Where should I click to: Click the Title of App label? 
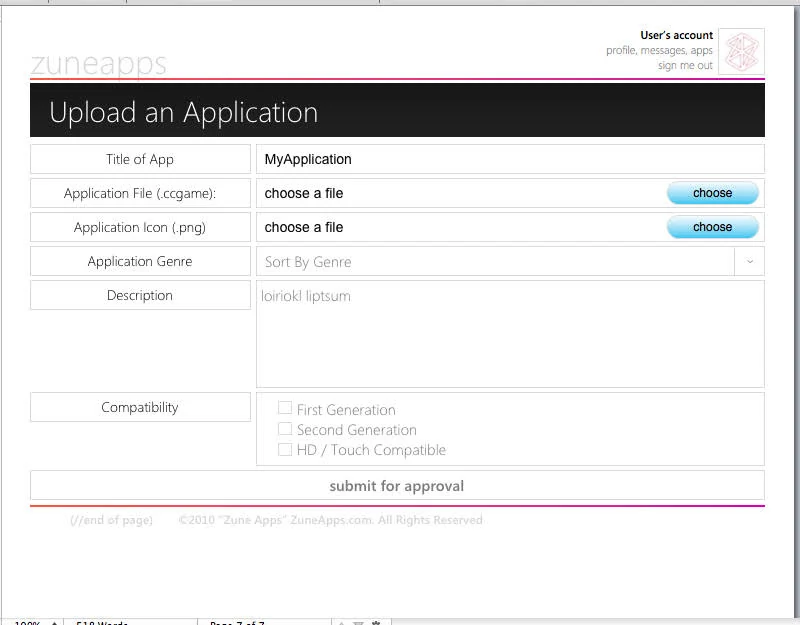140,159
